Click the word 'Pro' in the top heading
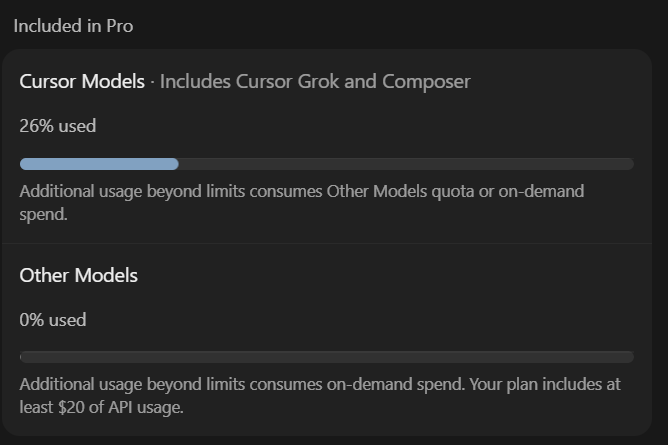 [120, 26]
